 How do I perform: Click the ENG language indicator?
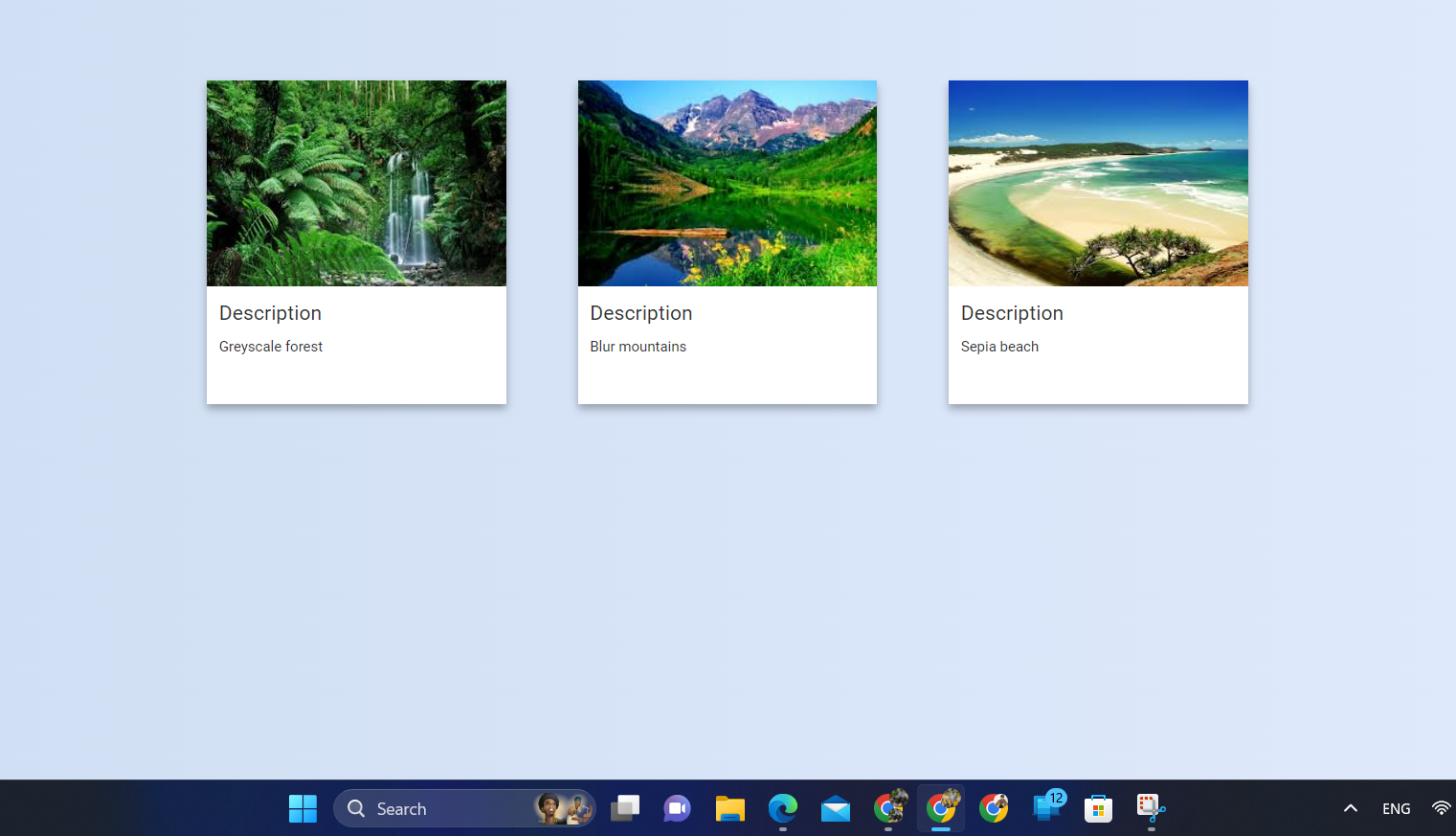[1396, 809]
